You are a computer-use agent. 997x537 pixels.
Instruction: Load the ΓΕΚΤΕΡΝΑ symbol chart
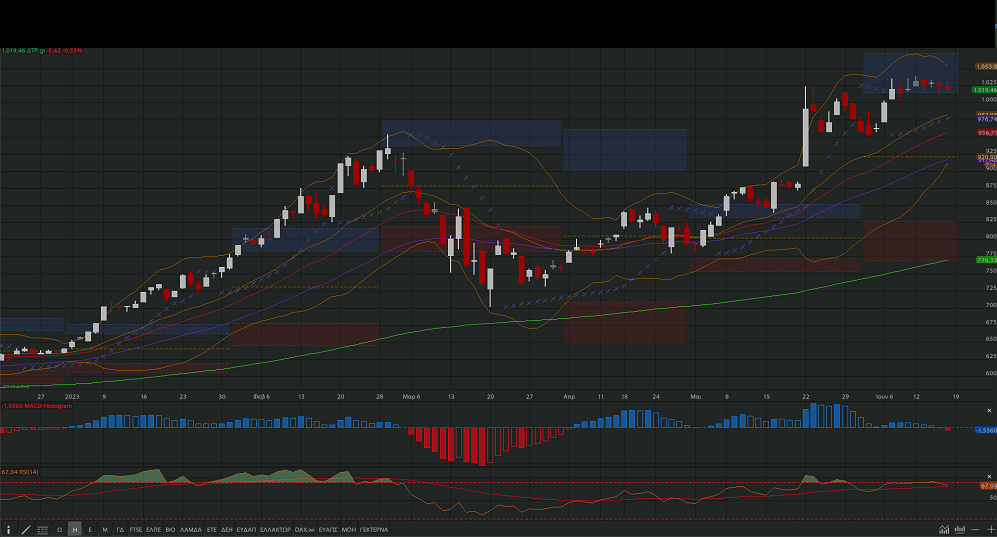point(374,529)
